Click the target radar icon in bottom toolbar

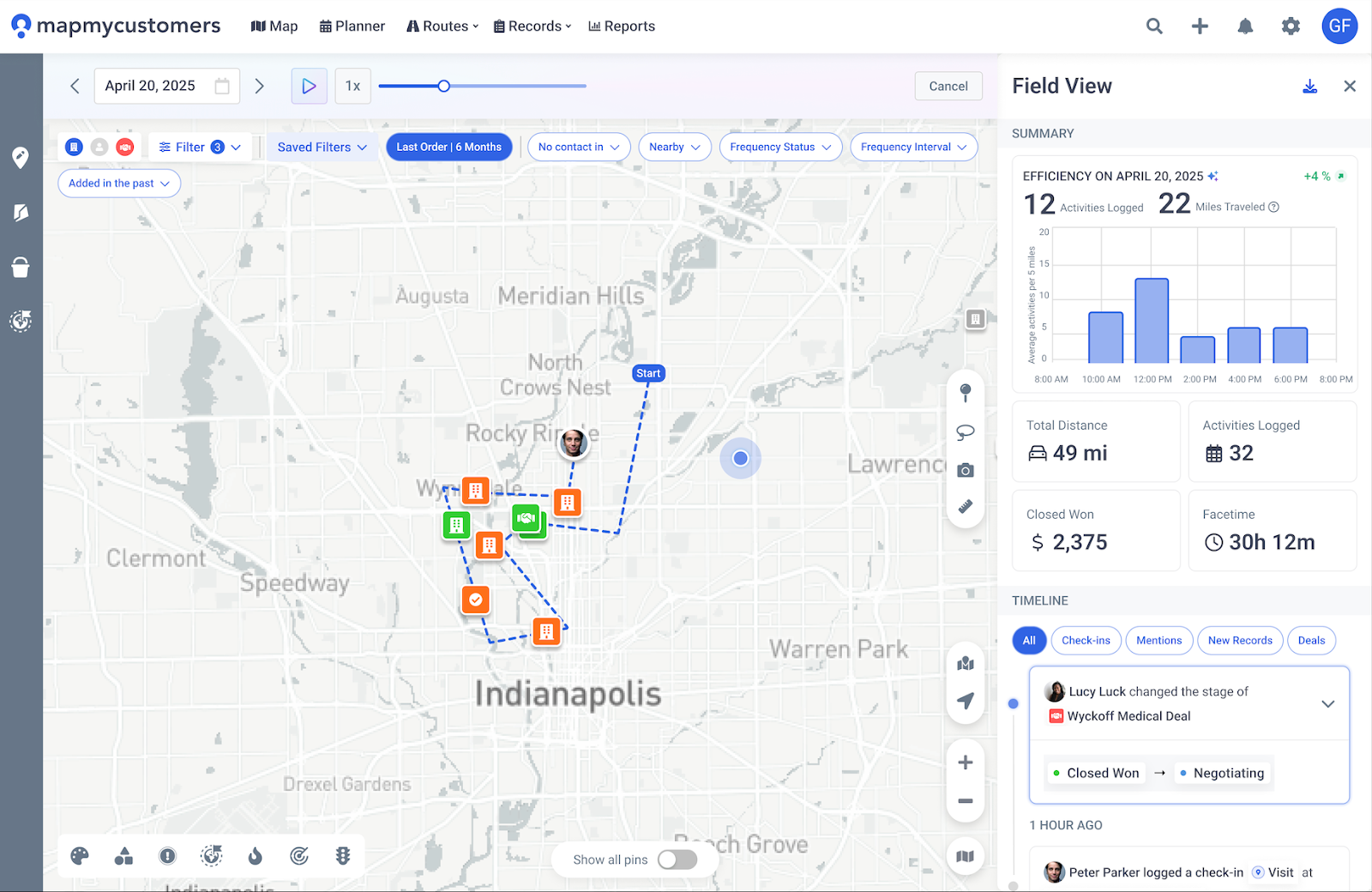pyautogui.click(x=299, y=856)
